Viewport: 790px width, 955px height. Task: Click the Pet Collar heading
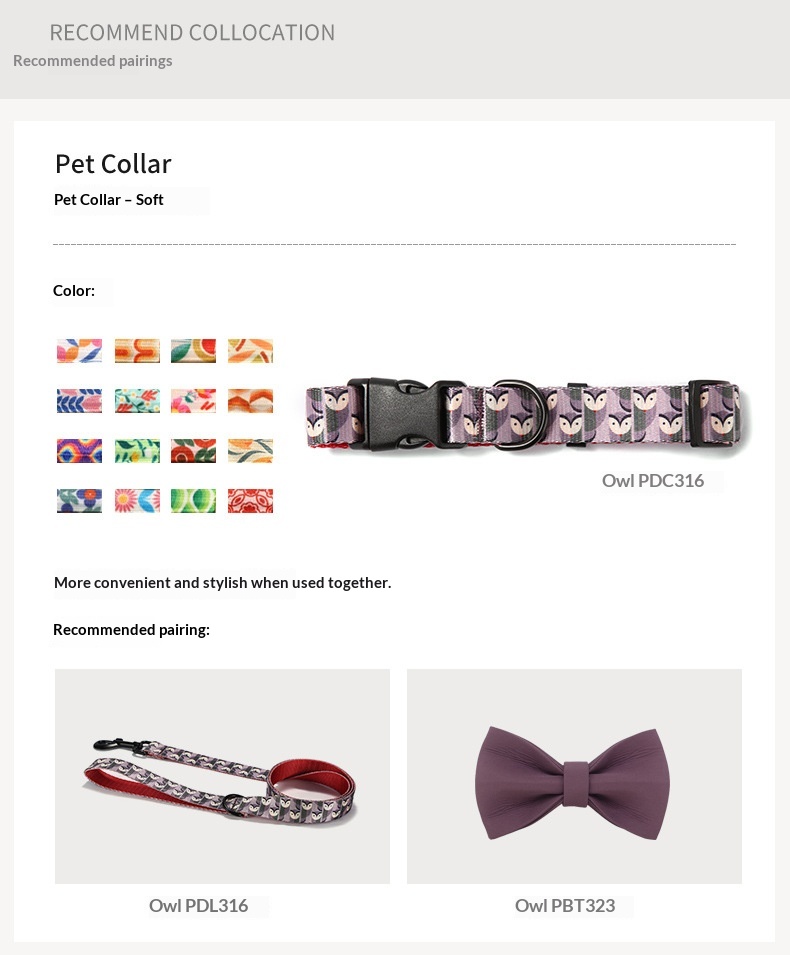tap(113, 164)
